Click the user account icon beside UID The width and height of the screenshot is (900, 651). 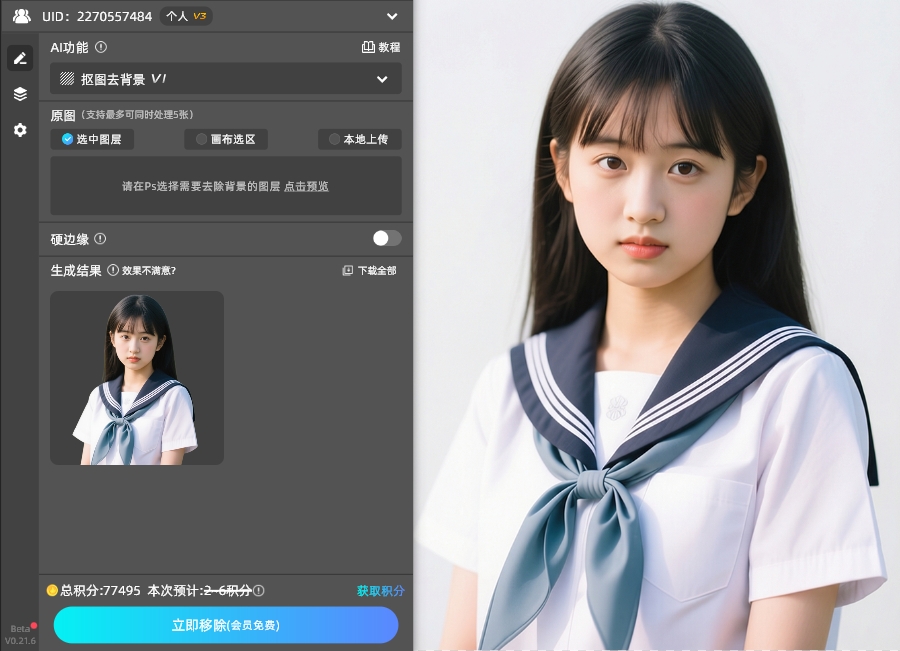22,16
